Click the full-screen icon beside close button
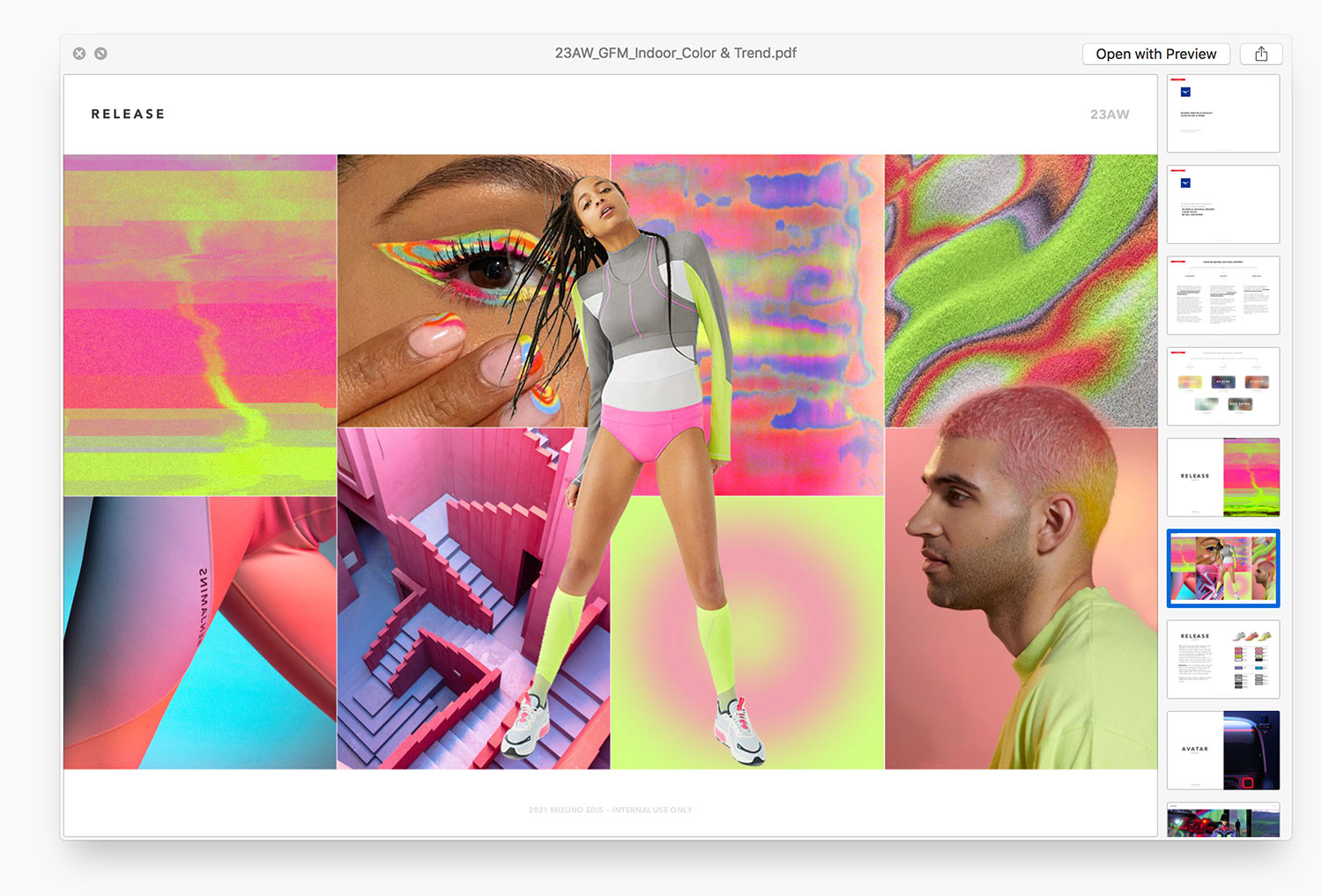Image resolution: width=1322 pixels, height=896 pixels. coord(101,54)
